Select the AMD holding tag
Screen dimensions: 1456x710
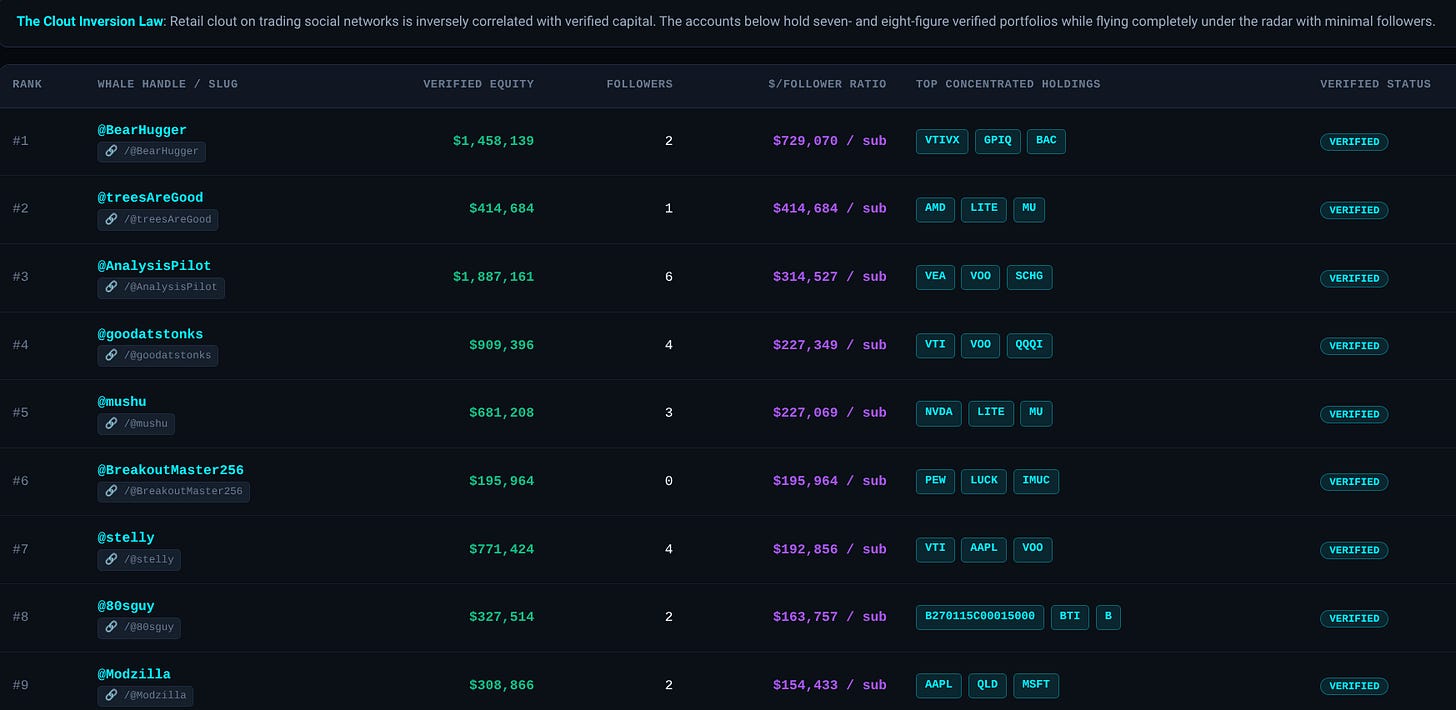pos(935,209)
